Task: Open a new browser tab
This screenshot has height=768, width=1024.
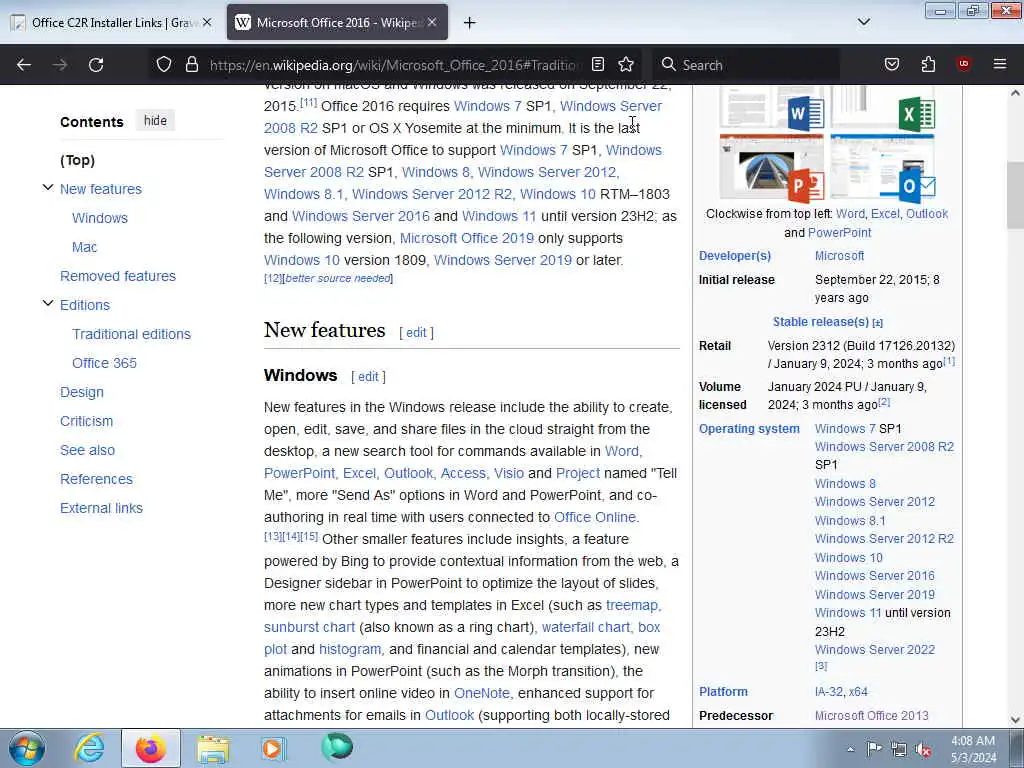Action: pos(469,23)
